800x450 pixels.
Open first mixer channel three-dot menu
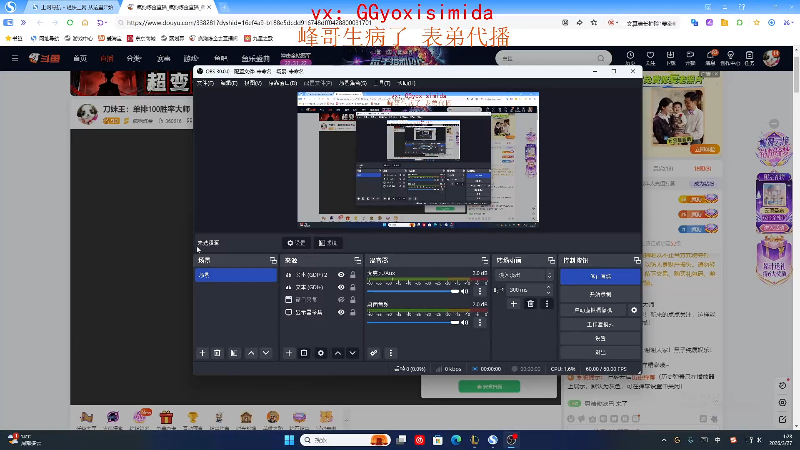coord(480,291)
